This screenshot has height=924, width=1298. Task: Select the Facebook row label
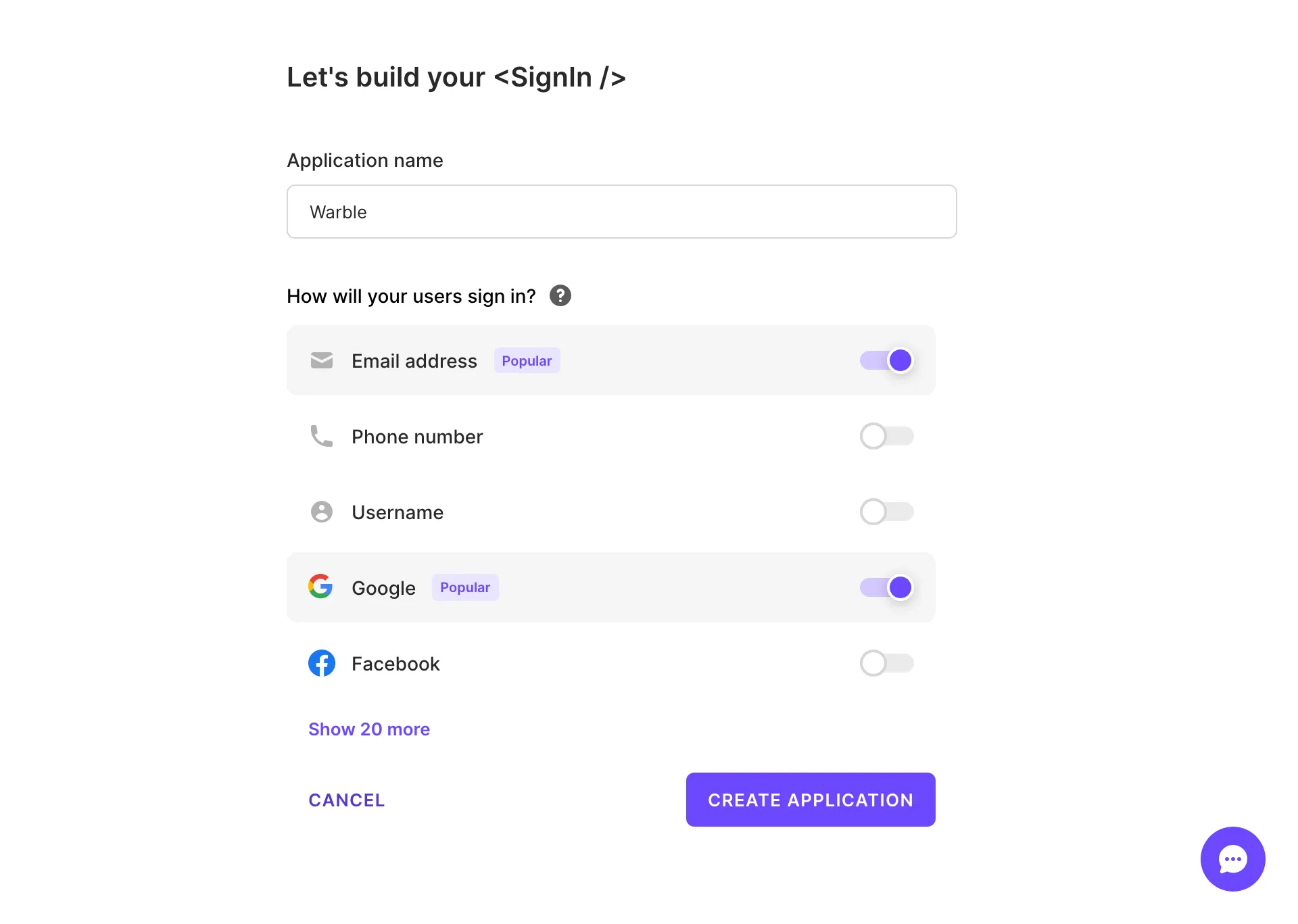click(395, 664)
